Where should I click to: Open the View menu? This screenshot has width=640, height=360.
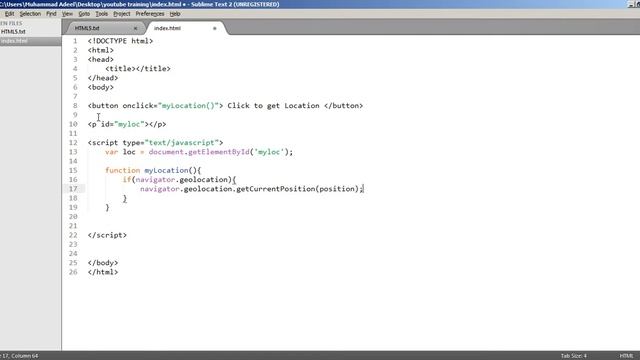tap(67, 14)
